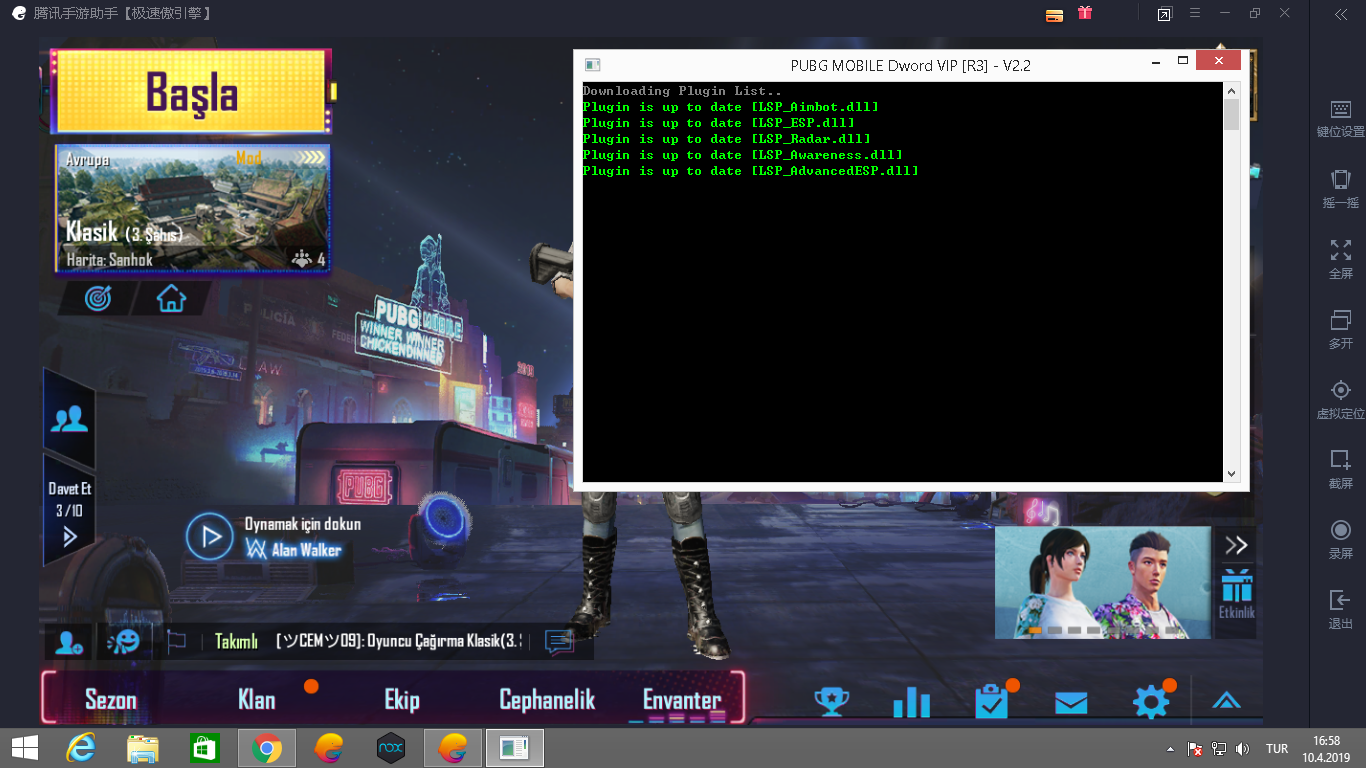Open the game settings gear icon
The image size is (1366, 768).
(x=1151, y=701)
